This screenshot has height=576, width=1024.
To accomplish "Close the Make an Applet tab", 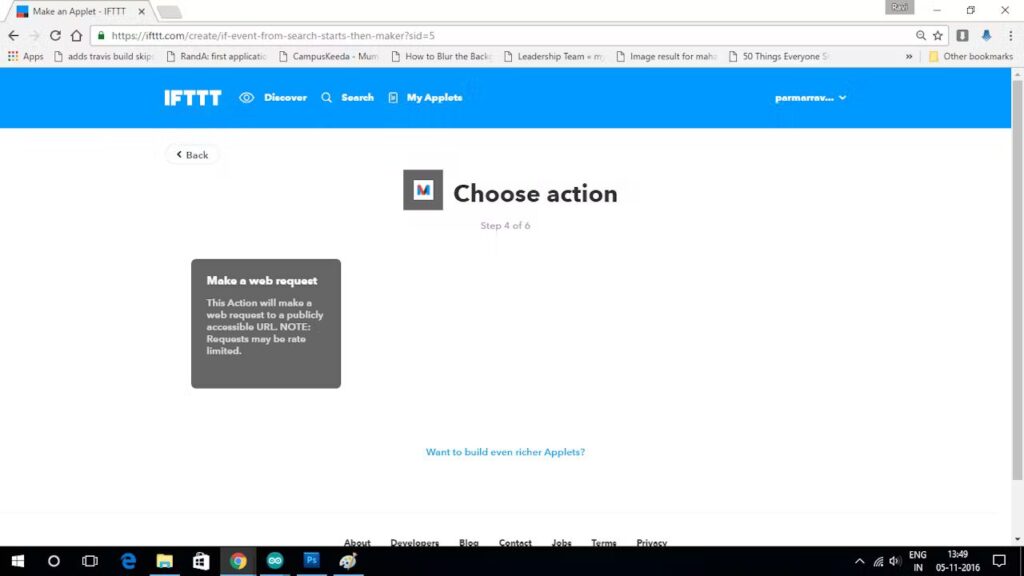I will 141,11.
